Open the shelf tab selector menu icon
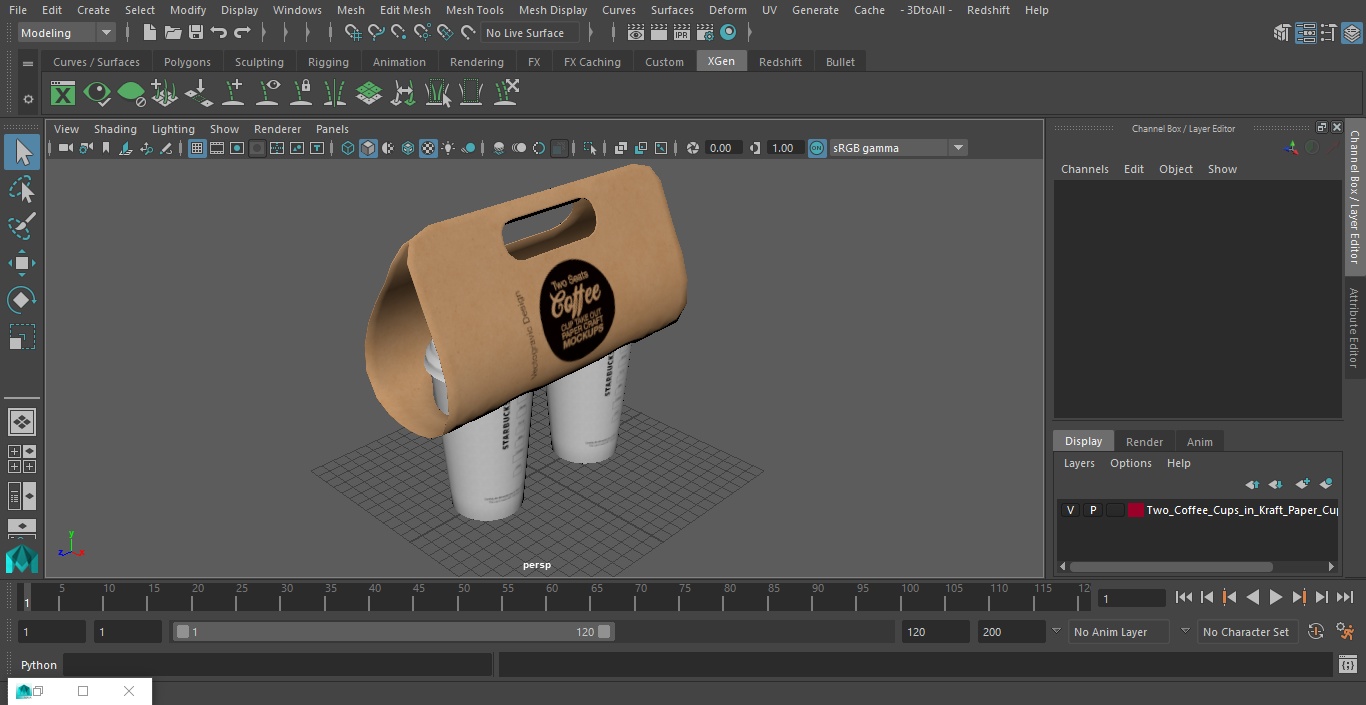Viewport: 1366px width, 705px height. tap(28, 63)
